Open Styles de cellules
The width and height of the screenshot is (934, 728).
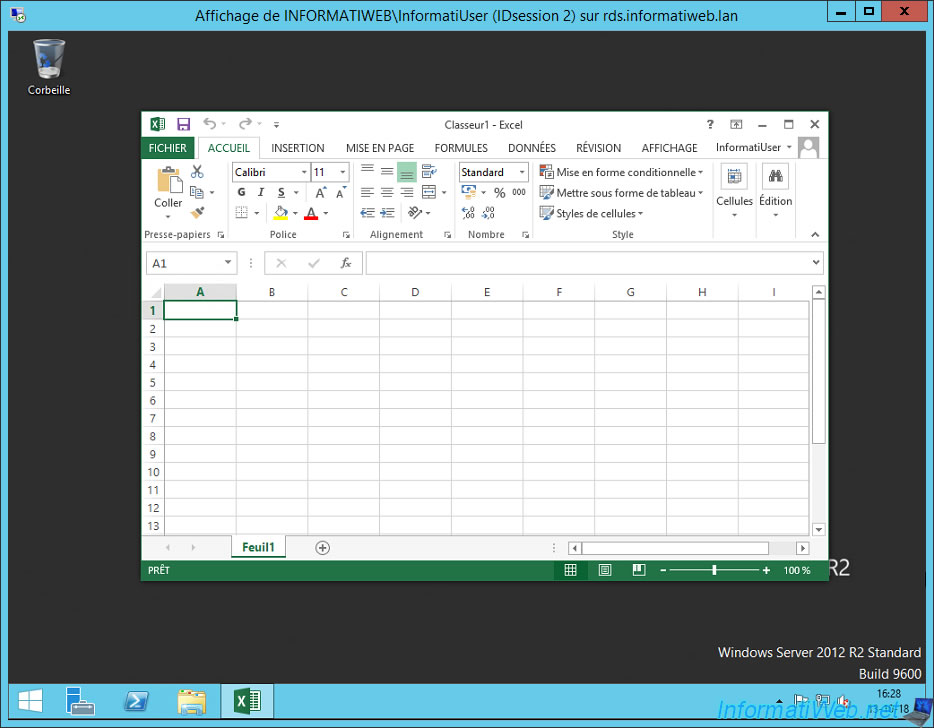coord(591,213)
